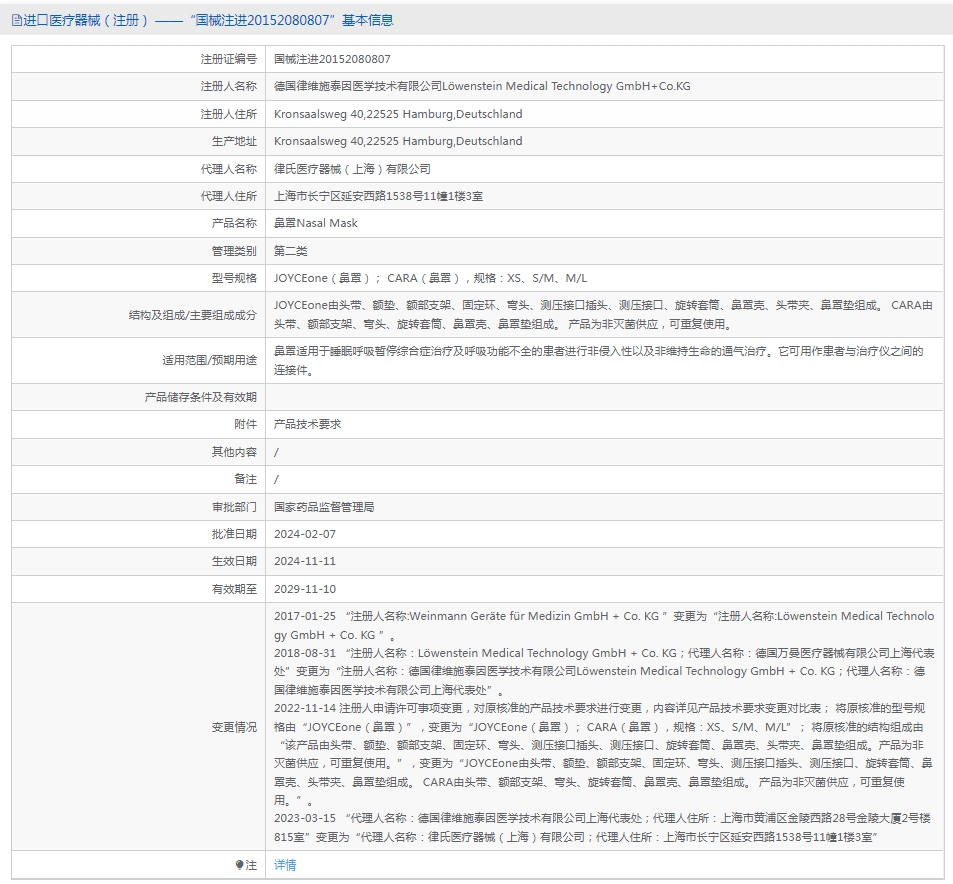The width and height of the screenshot is (953, 884).
Task: Click the 管理类别 label
Action: coord(234,251)
